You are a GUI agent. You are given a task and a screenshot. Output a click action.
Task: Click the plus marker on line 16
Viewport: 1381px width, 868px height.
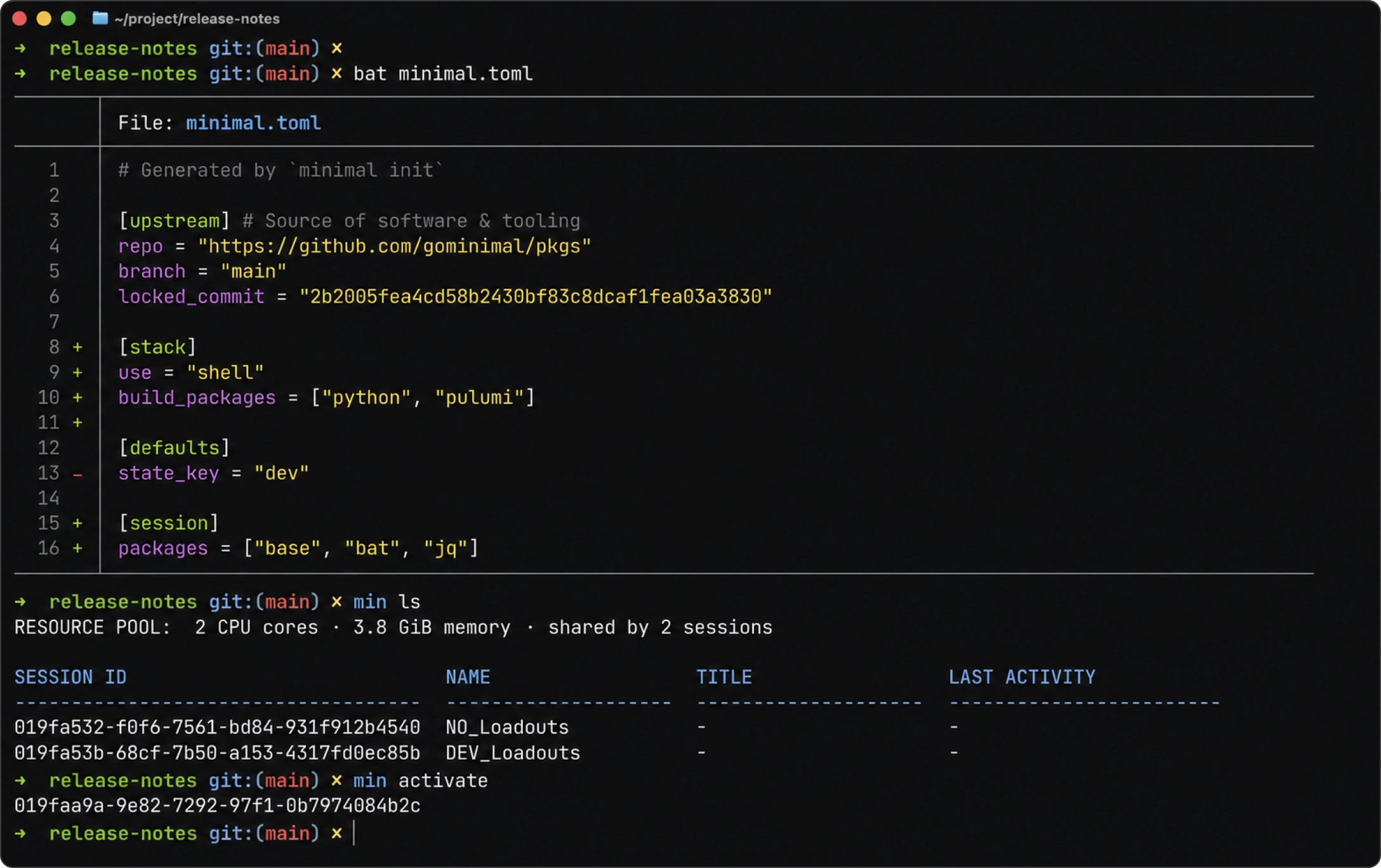click(x=77, y=549)
